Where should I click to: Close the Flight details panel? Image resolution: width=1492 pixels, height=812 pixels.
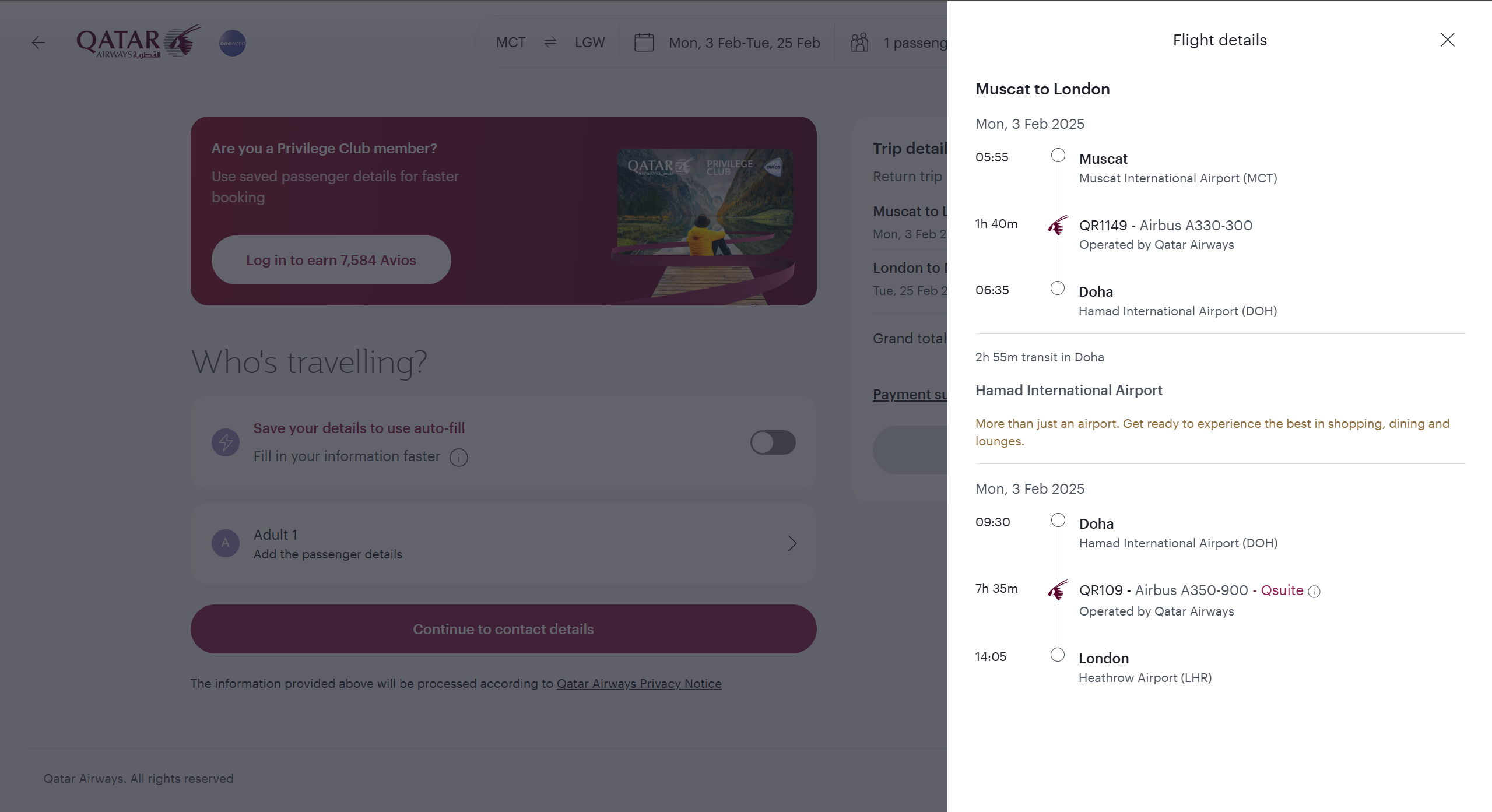tap(1447, 40)
